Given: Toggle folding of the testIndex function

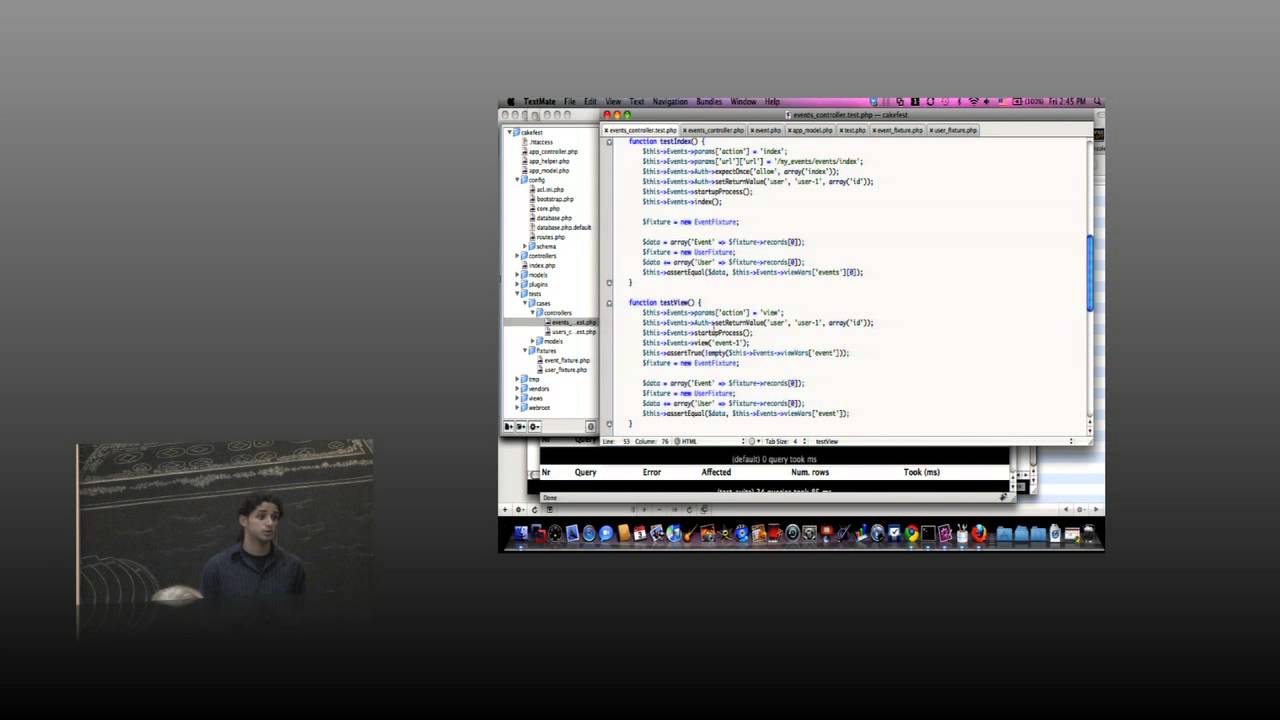Looking at the screenshot, I should click(x=609, y=141).
